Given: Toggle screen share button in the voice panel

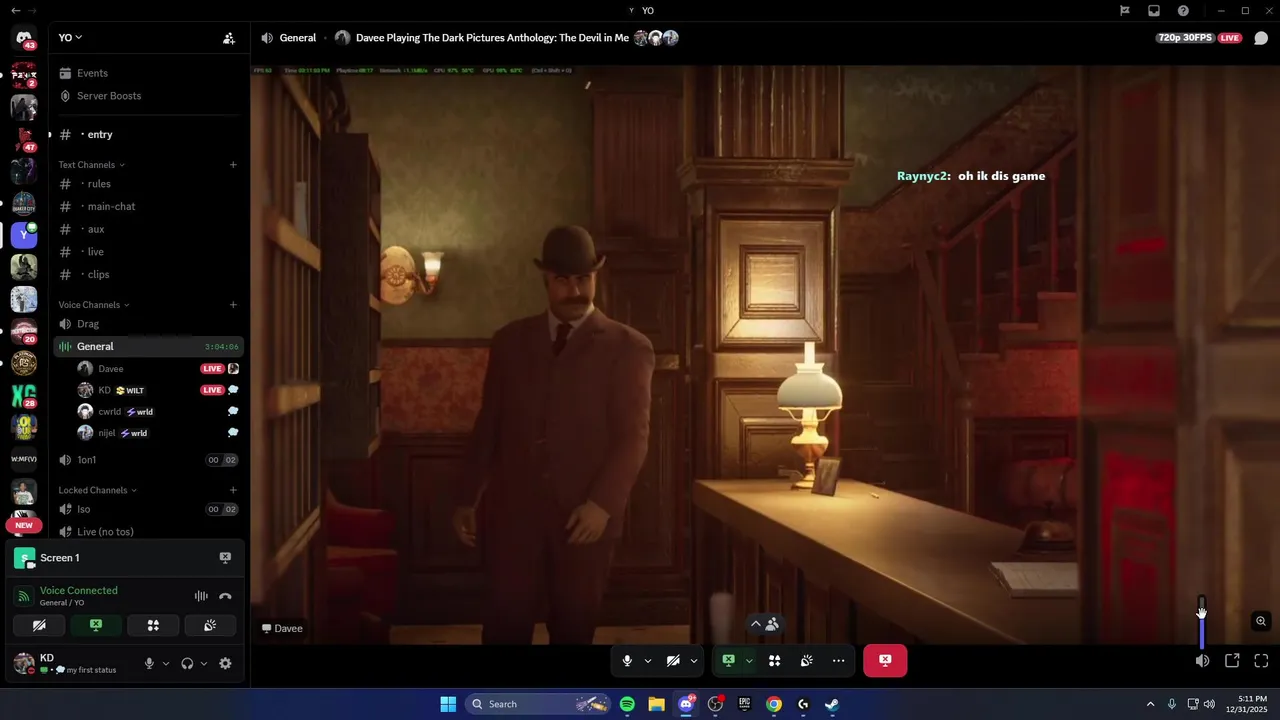Looking at the screenshot, I should point(96,625).
